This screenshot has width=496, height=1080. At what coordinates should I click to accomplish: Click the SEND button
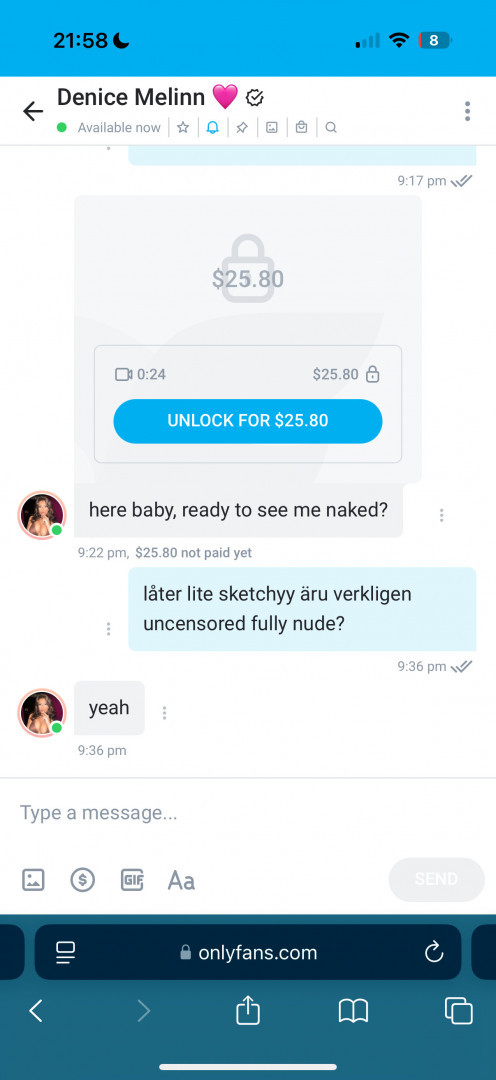437,880
